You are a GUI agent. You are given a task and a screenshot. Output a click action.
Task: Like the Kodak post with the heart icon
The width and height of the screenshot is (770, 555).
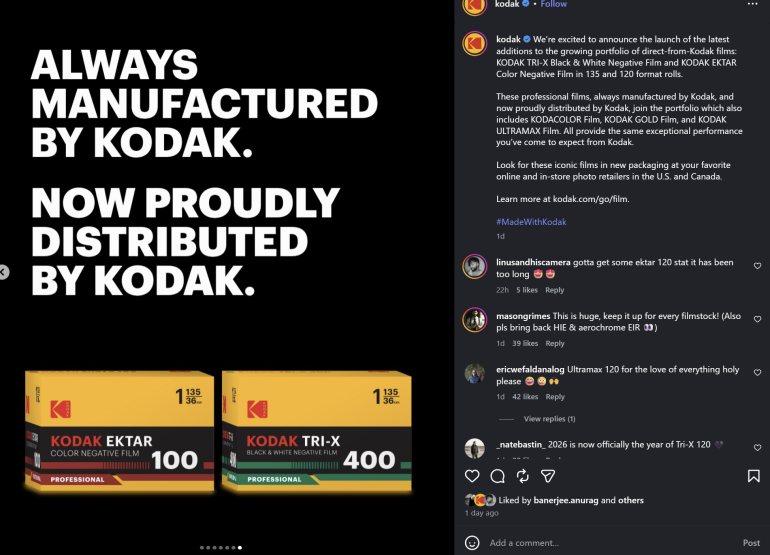(472, 476)
